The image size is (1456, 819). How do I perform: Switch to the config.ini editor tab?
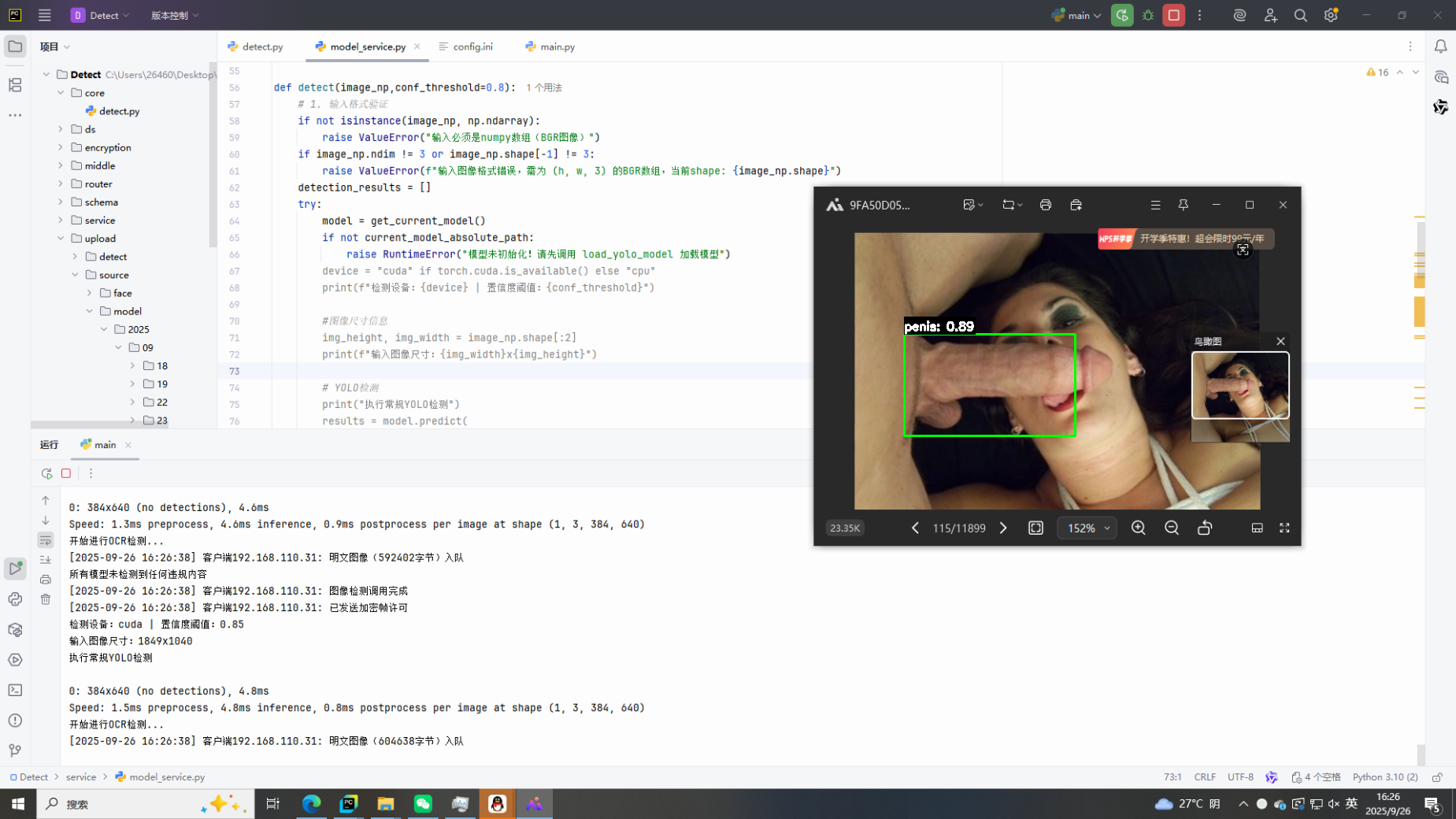click(x=472, y=46)
